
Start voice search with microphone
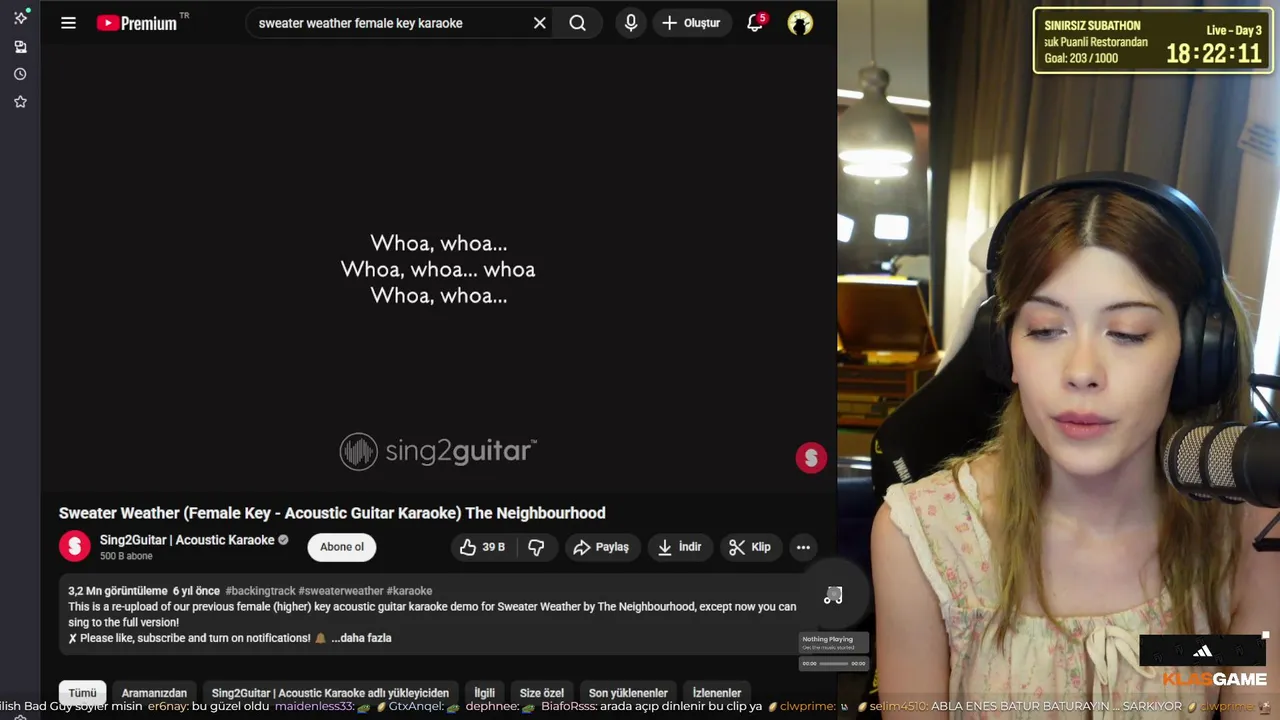pyautogui.click(x=631, y=23)
